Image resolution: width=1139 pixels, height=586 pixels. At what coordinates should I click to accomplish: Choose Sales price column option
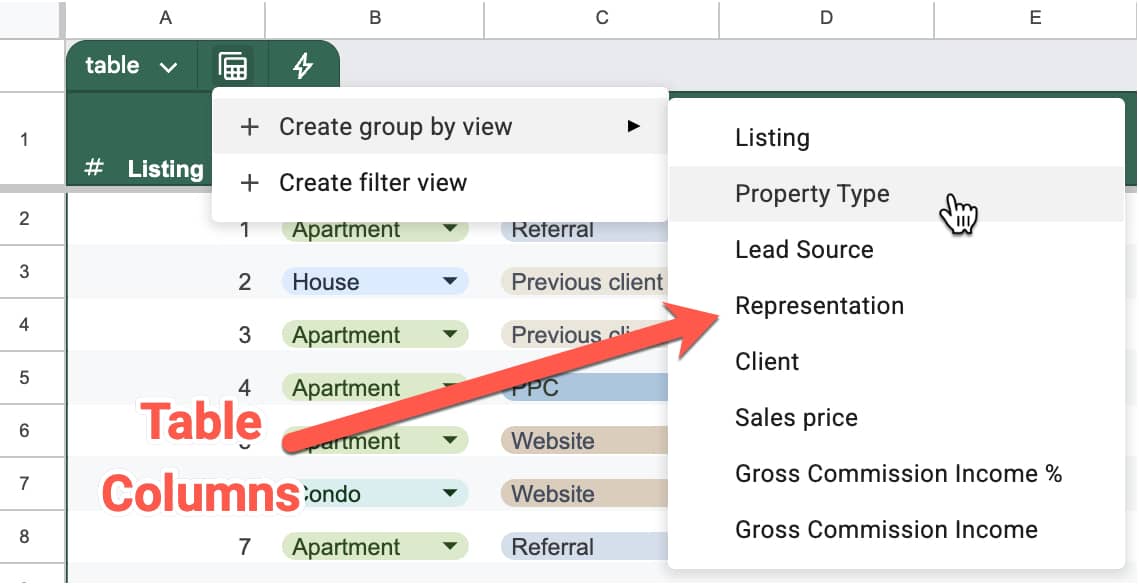[x=796, y=418]
